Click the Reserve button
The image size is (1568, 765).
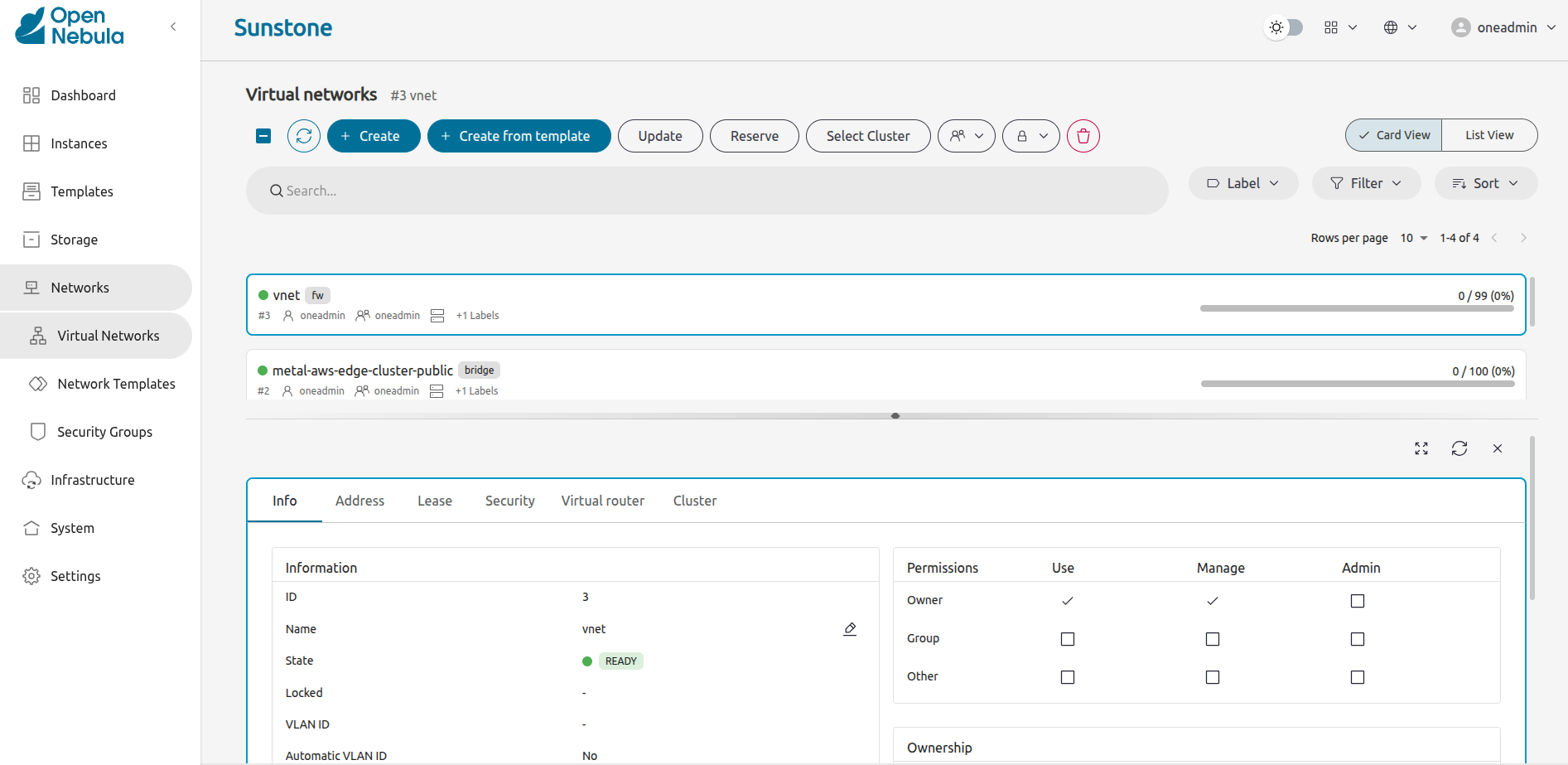point(754,136)
